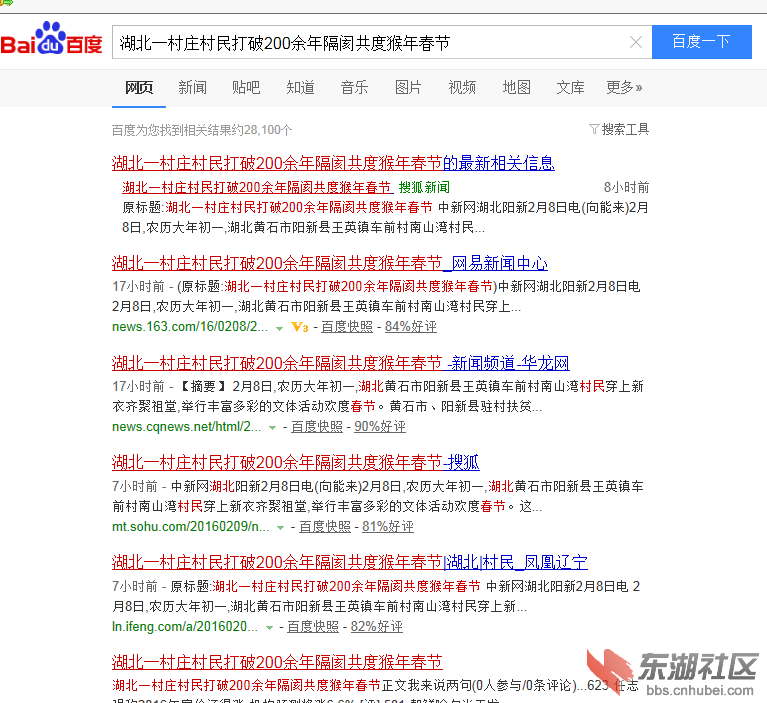This screenshot has width=767, height=703.
Task: Open 百度快照 for the cqnews result
Action: tap(317, 426)
